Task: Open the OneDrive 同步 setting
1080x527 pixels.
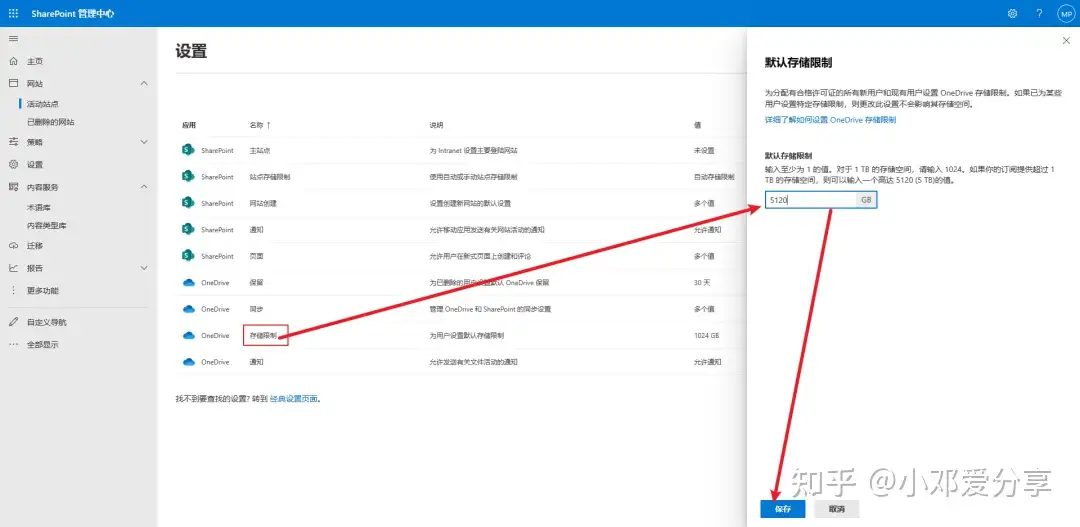Action: pos(256,309)
